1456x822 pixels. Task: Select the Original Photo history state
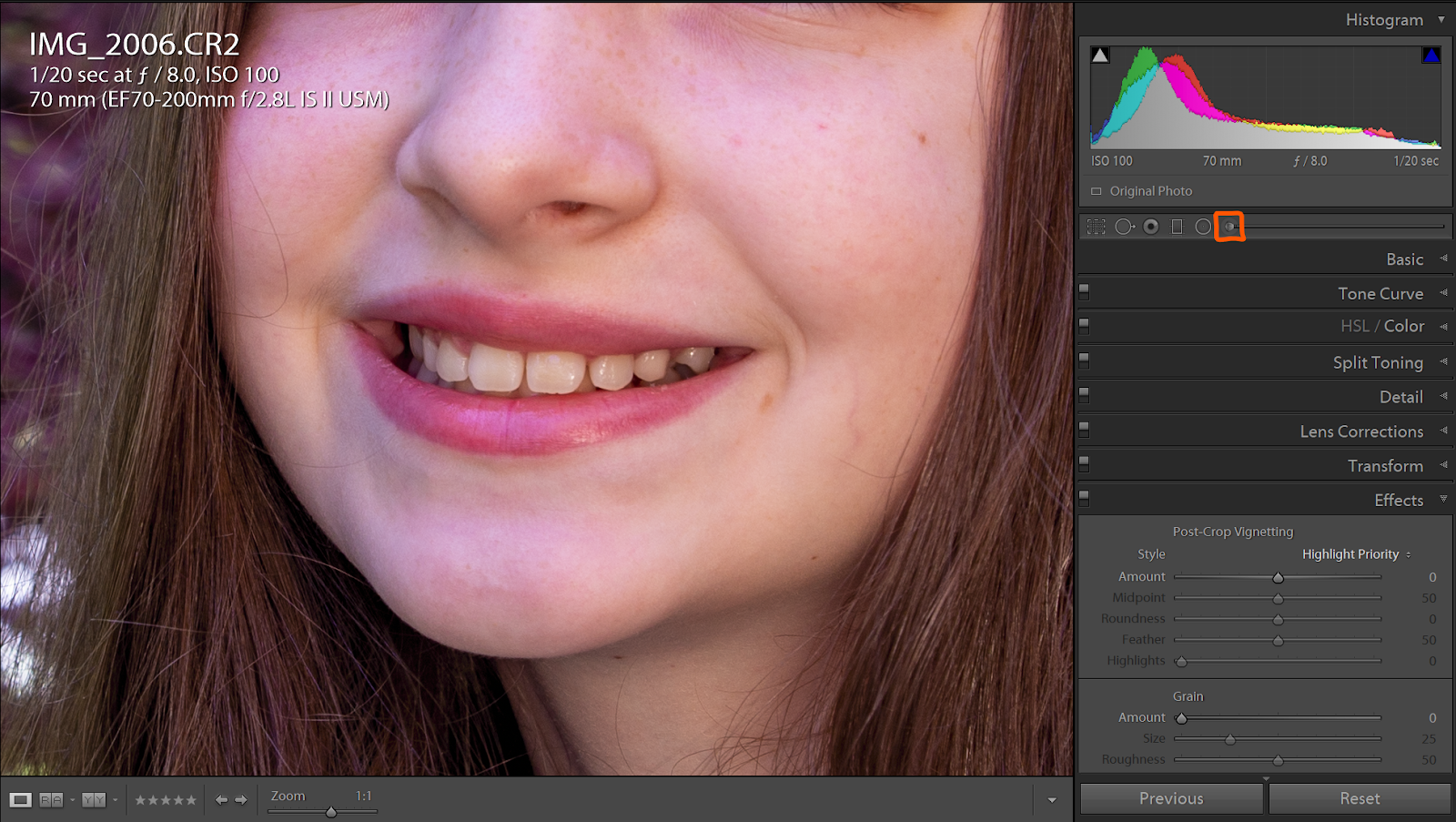[1149, 191]
